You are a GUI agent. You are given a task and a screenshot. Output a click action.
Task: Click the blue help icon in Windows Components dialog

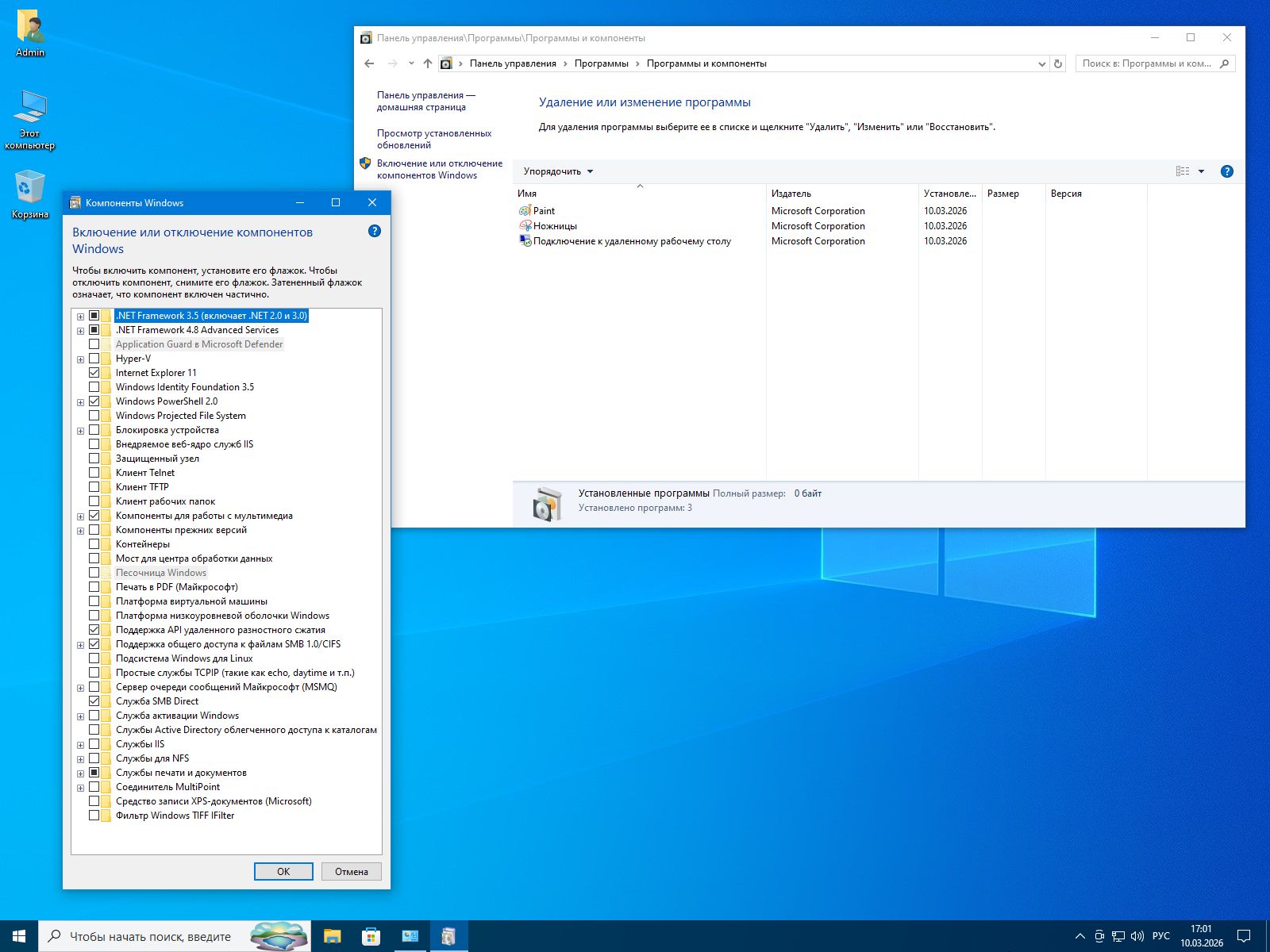click(375, 231)
